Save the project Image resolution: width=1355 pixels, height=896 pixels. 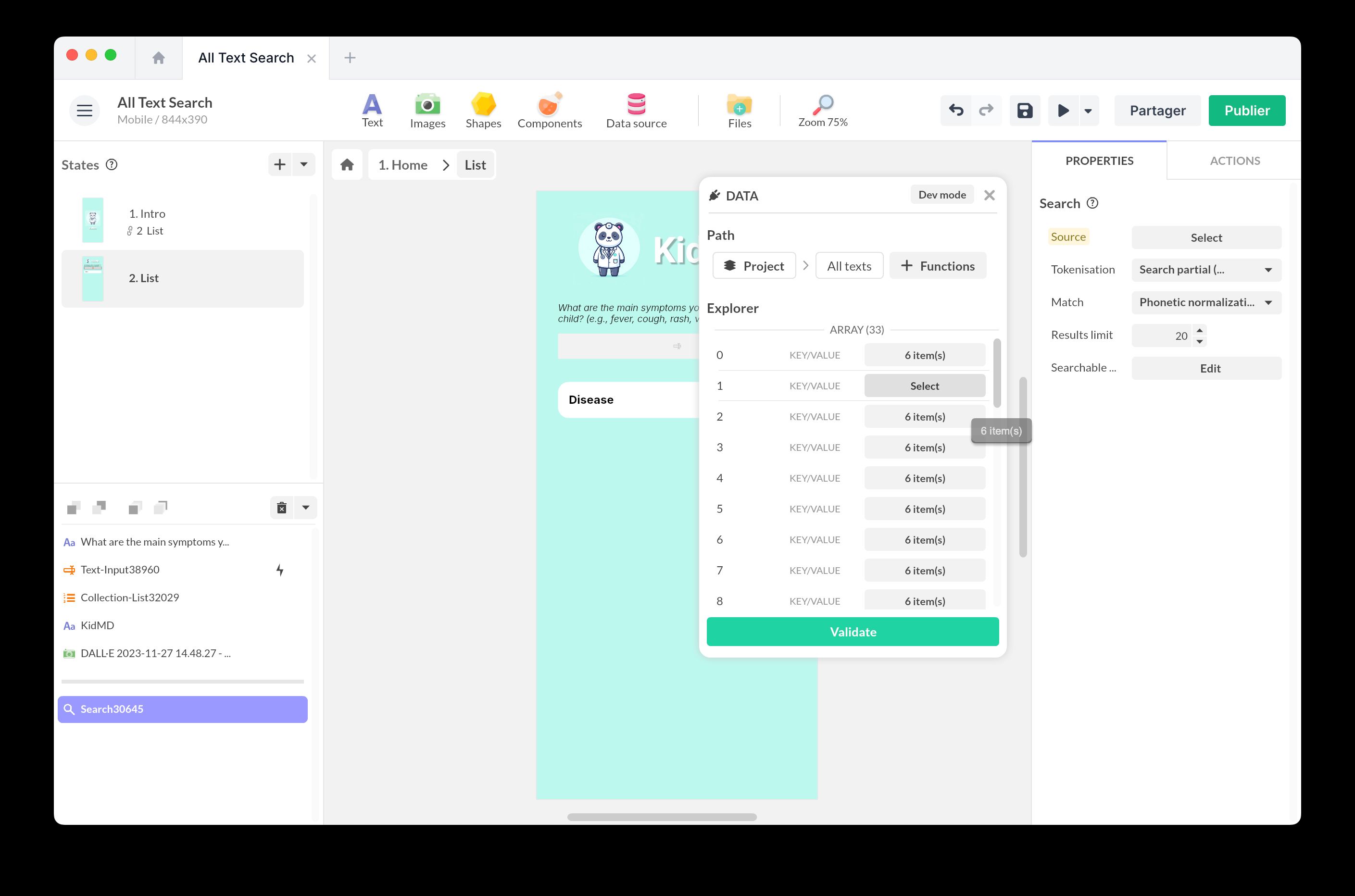1025,110
